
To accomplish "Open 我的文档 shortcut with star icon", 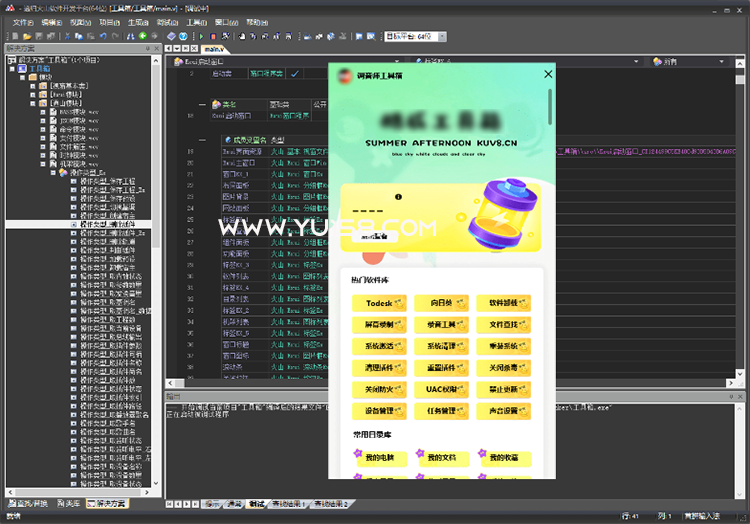I will pyautogui.click(x=441, y=458).
